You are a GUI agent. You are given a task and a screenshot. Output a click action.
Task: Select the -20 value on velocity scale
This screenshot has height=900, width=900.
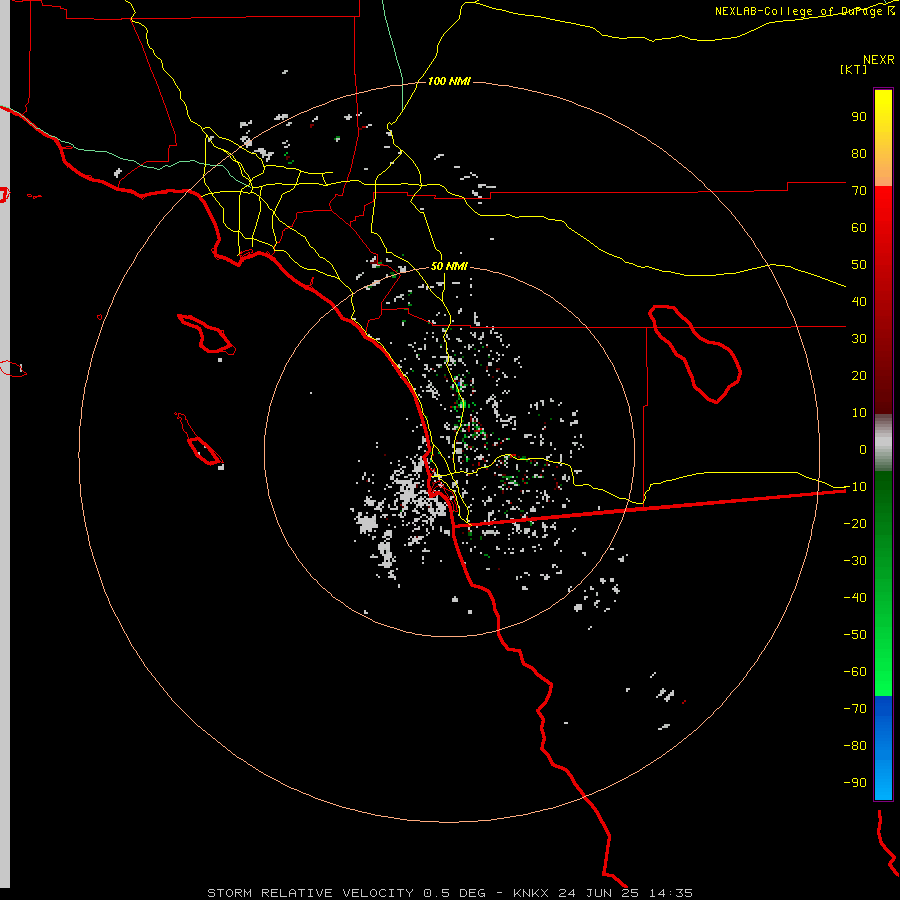click(x=855, y=524)
